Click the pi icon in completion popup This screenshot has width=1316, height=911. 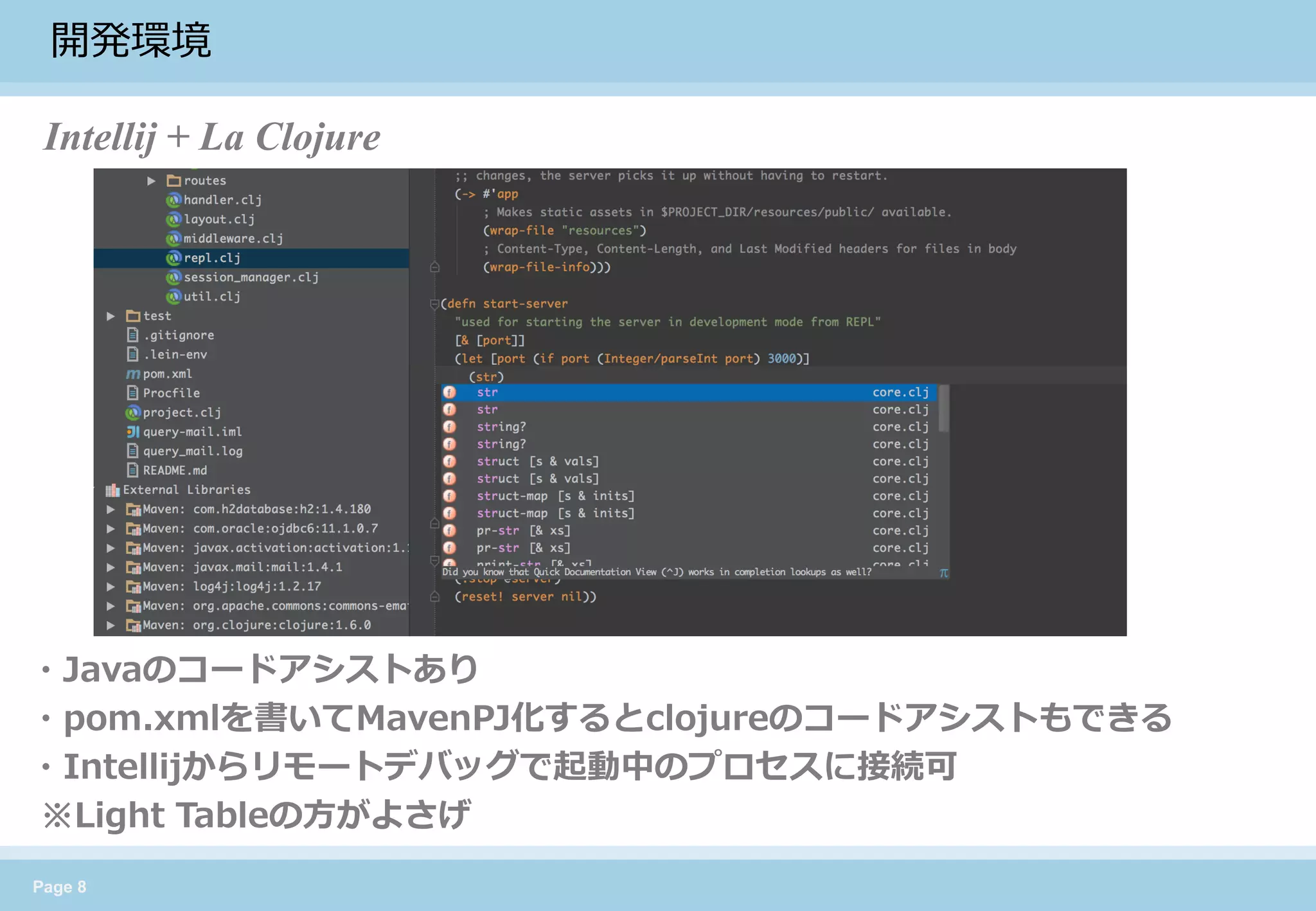tap(943, 572)
